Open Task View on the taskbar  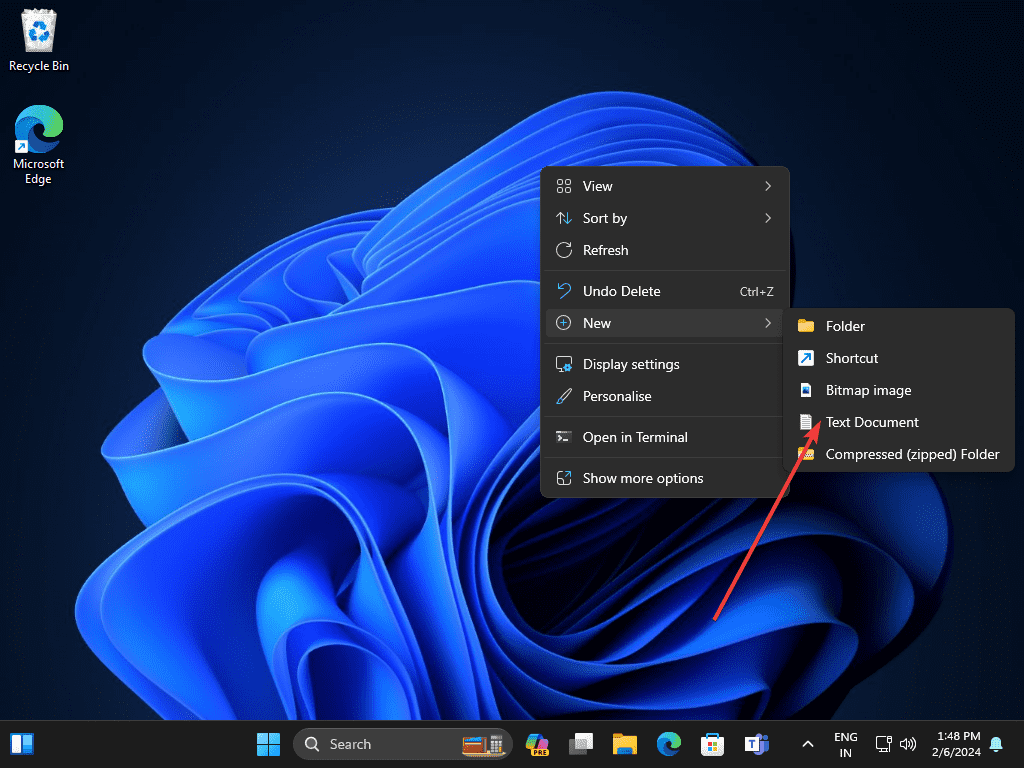[581, 744]
